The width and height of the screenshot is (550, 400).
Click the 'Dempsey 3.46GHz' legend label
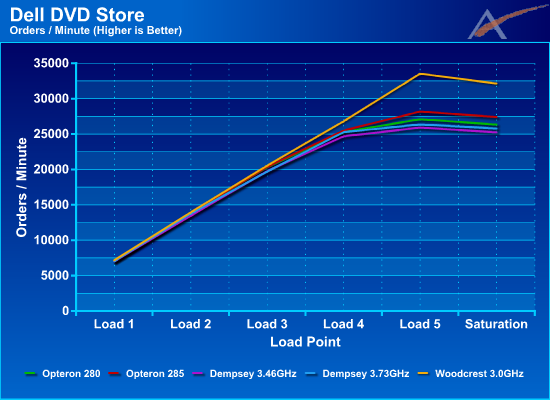253,374
